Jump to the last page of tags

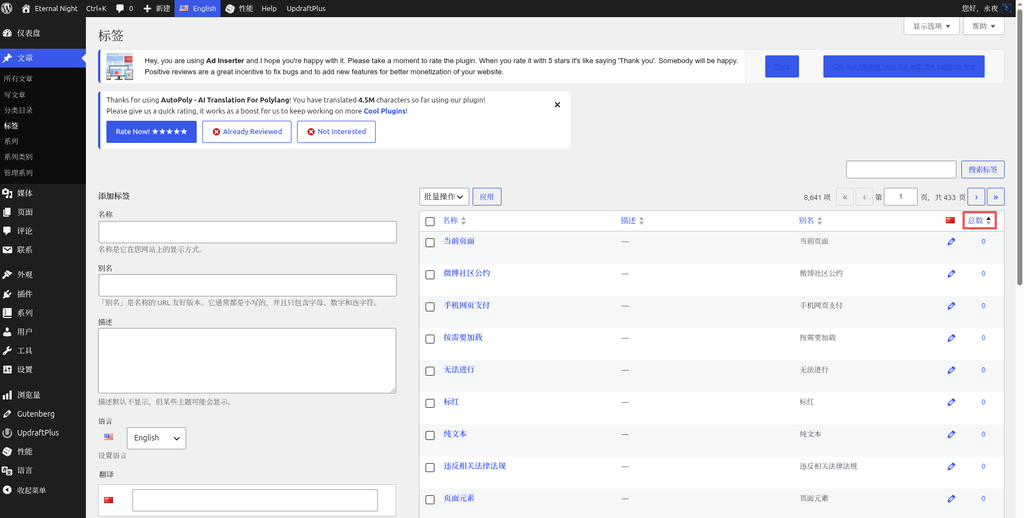pyautogui.click(x=996, y=197)
